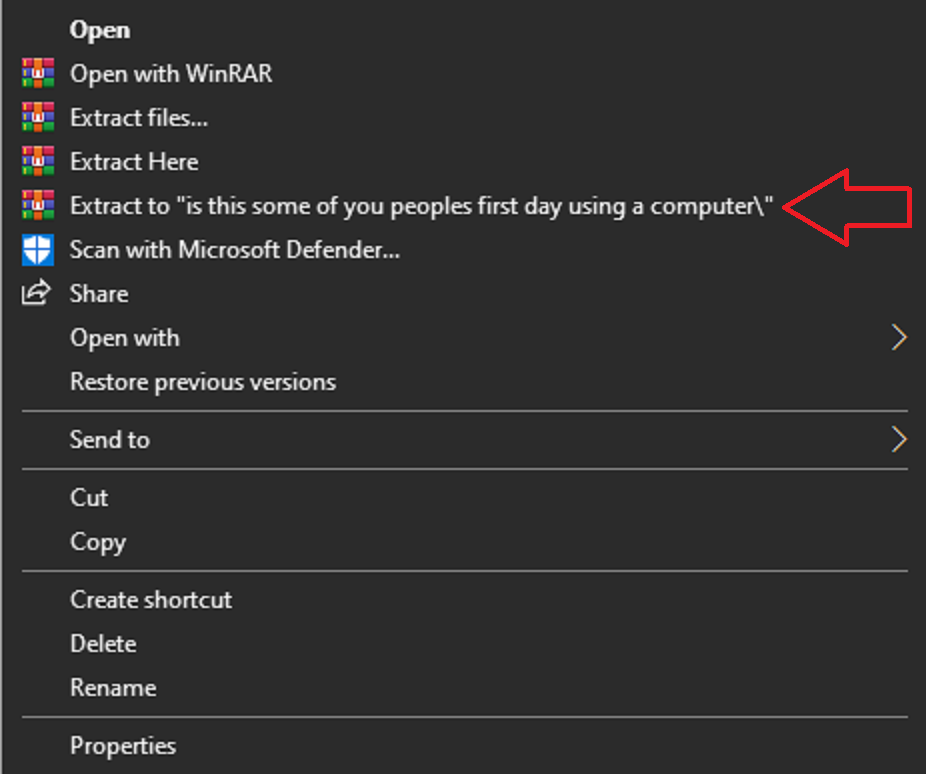
Task: Expand the Send to submenu arrow
Action: pos(898,439)
